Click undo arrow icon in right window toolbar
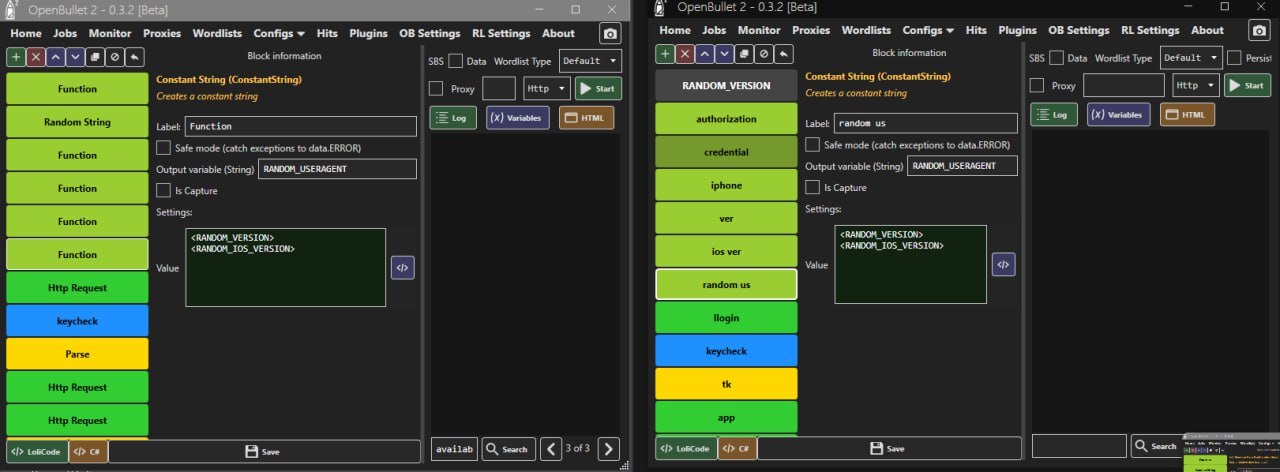Viewport: 1280px width, 472px height. 785,54
